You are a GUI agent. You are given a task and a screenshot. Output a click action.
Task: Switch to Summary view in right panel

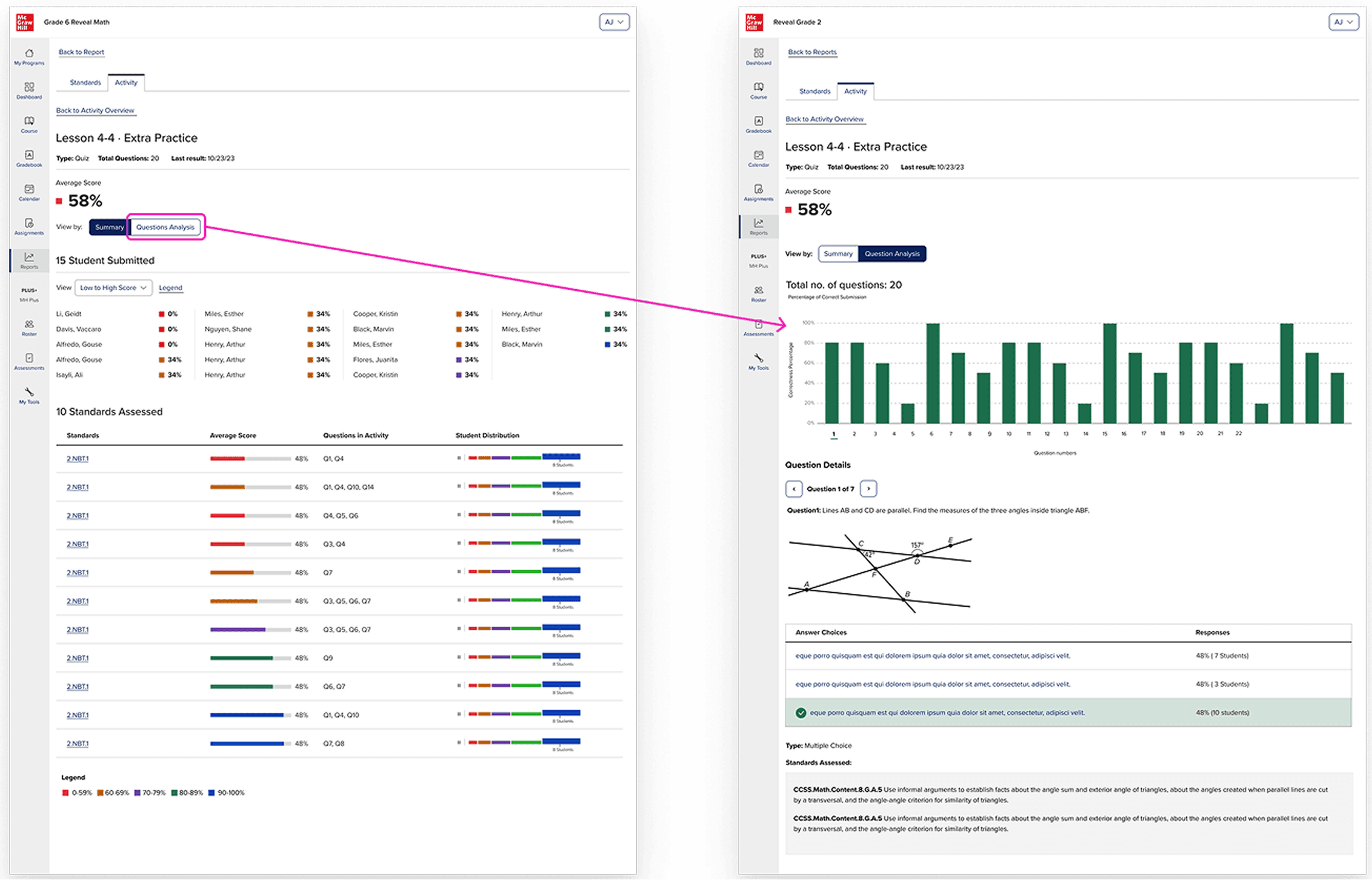pyautogui.click(x=838, y=253)
